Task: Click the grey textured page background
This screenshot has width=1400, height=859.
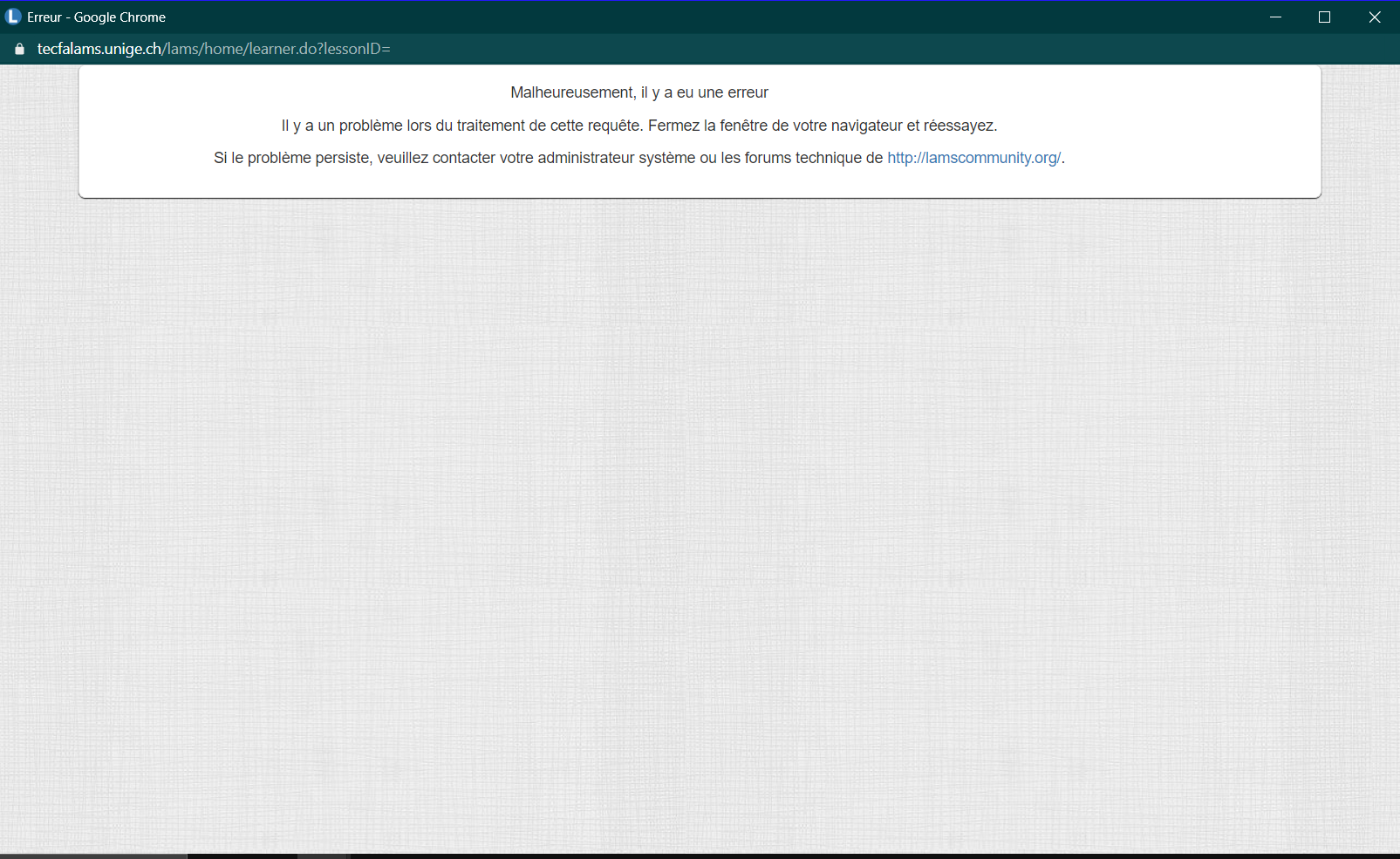Action: pyautogui.click(x=698, y=523)
